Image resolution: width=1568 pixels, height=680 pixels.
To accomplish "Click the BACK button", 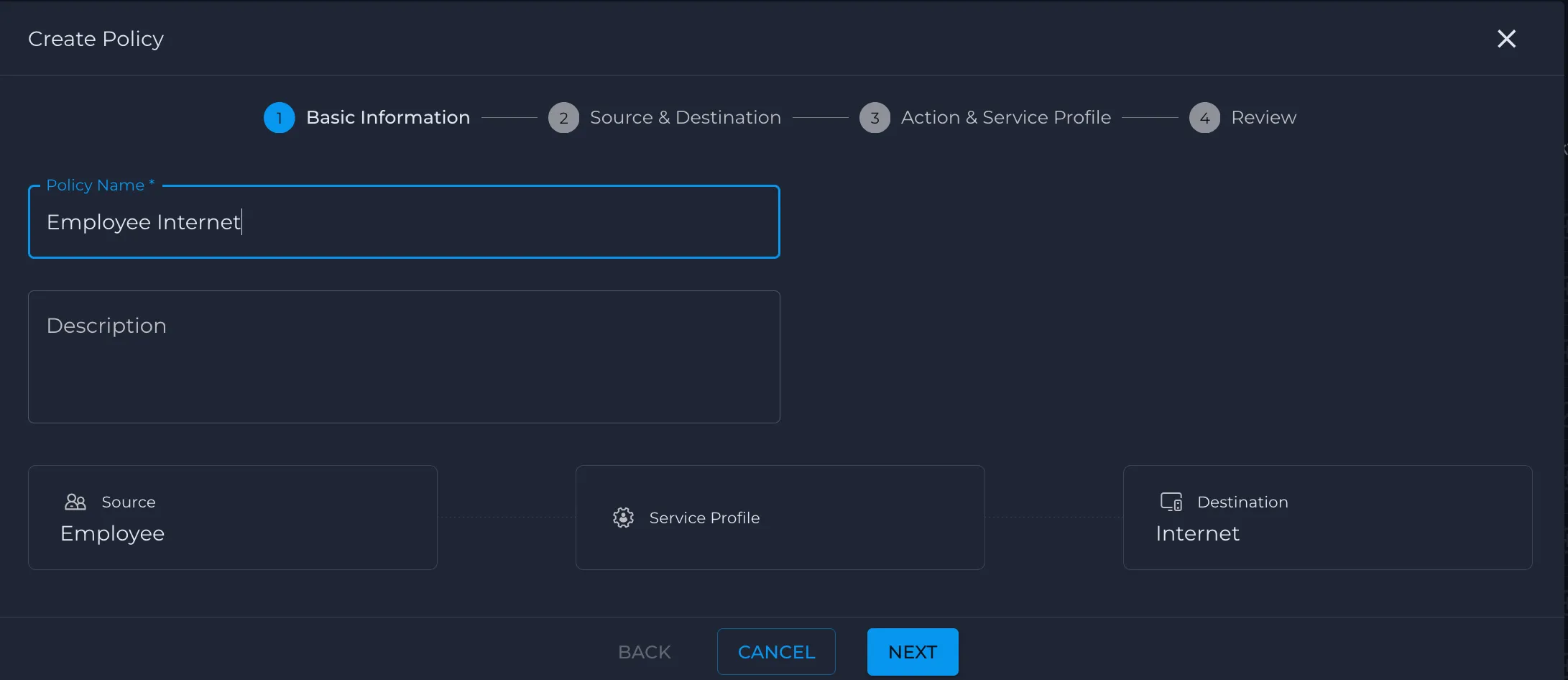I will pyautogui.click(x=644, y=652).
